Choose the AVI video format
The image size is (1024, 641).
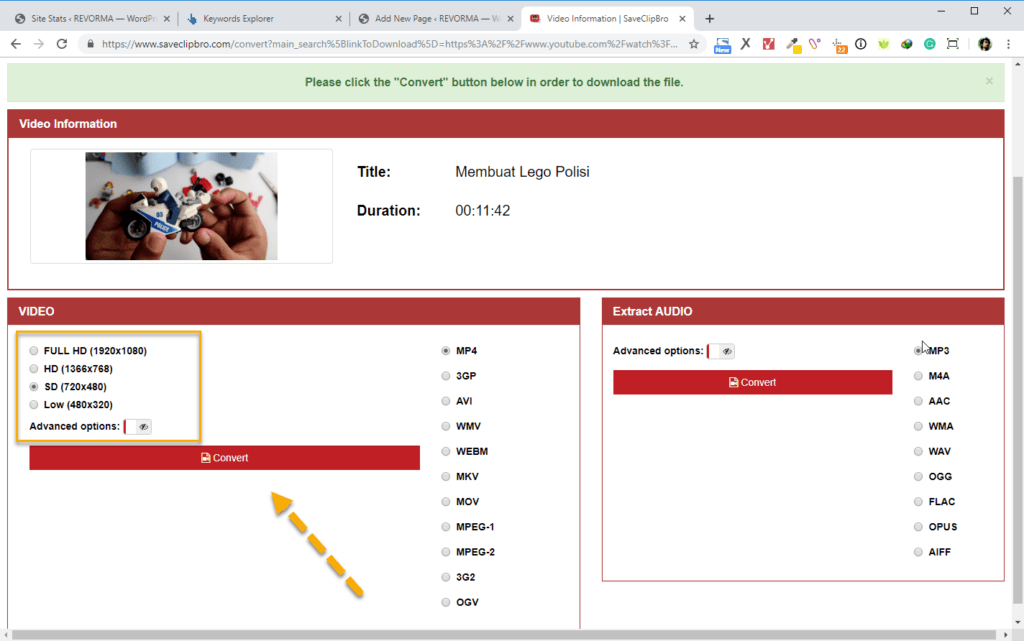point(445,400)
